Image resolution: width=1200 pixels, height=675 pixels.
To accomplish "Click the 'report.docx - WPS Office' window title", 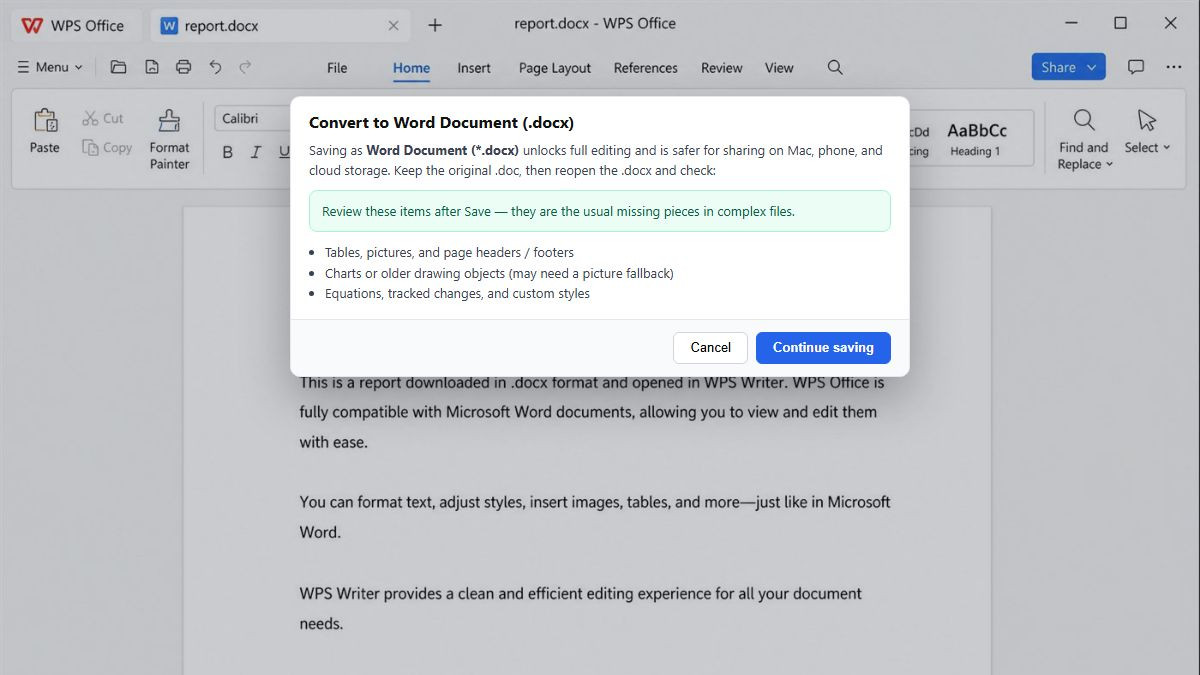I will (595, 23).
